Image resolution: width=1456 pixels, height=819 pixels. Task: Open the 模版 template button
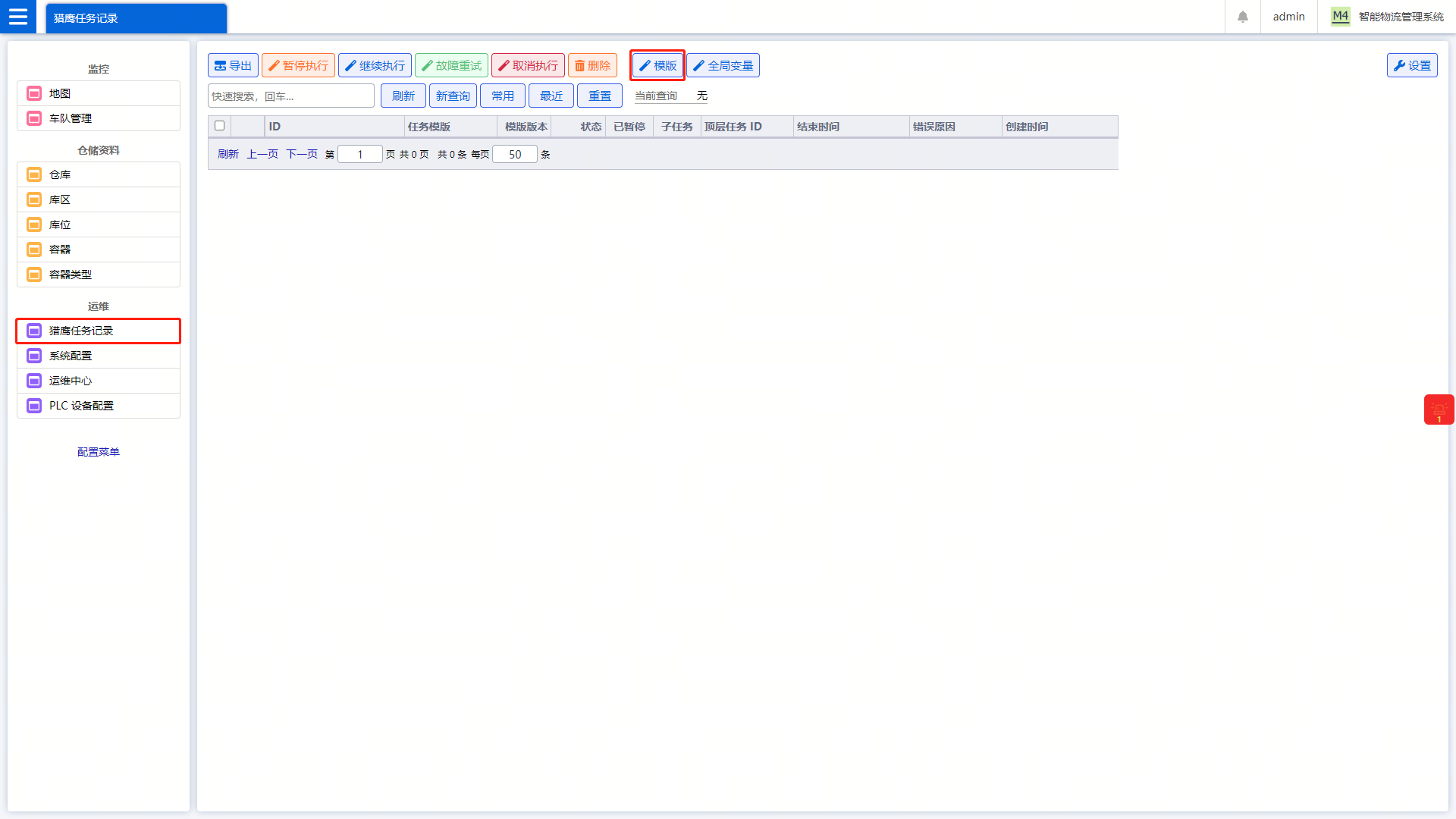point(657,65)
